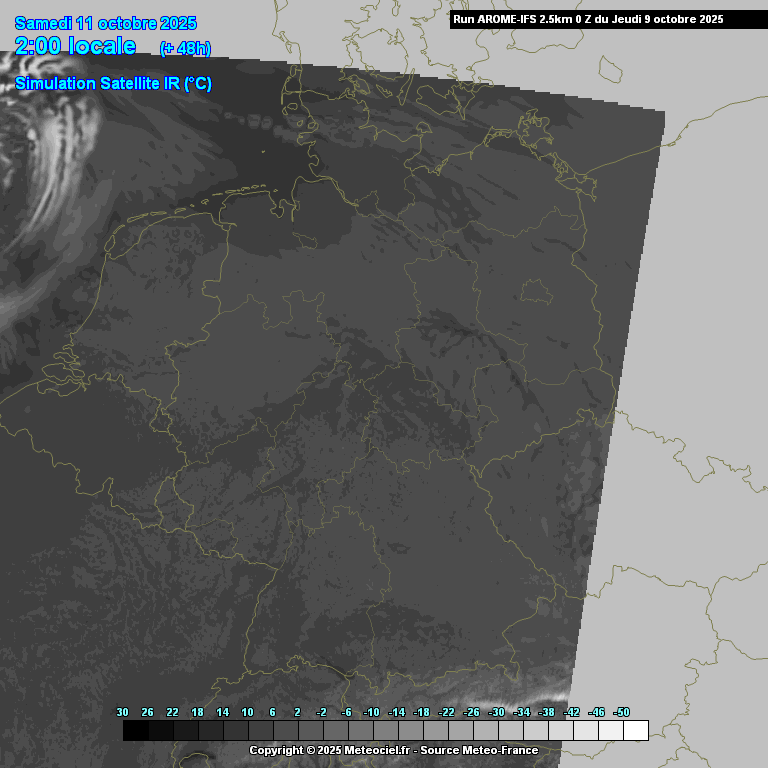768x768 pixels.
Task: Click the Meteociel.fr copyright text
Action: [x=329, y=750]
